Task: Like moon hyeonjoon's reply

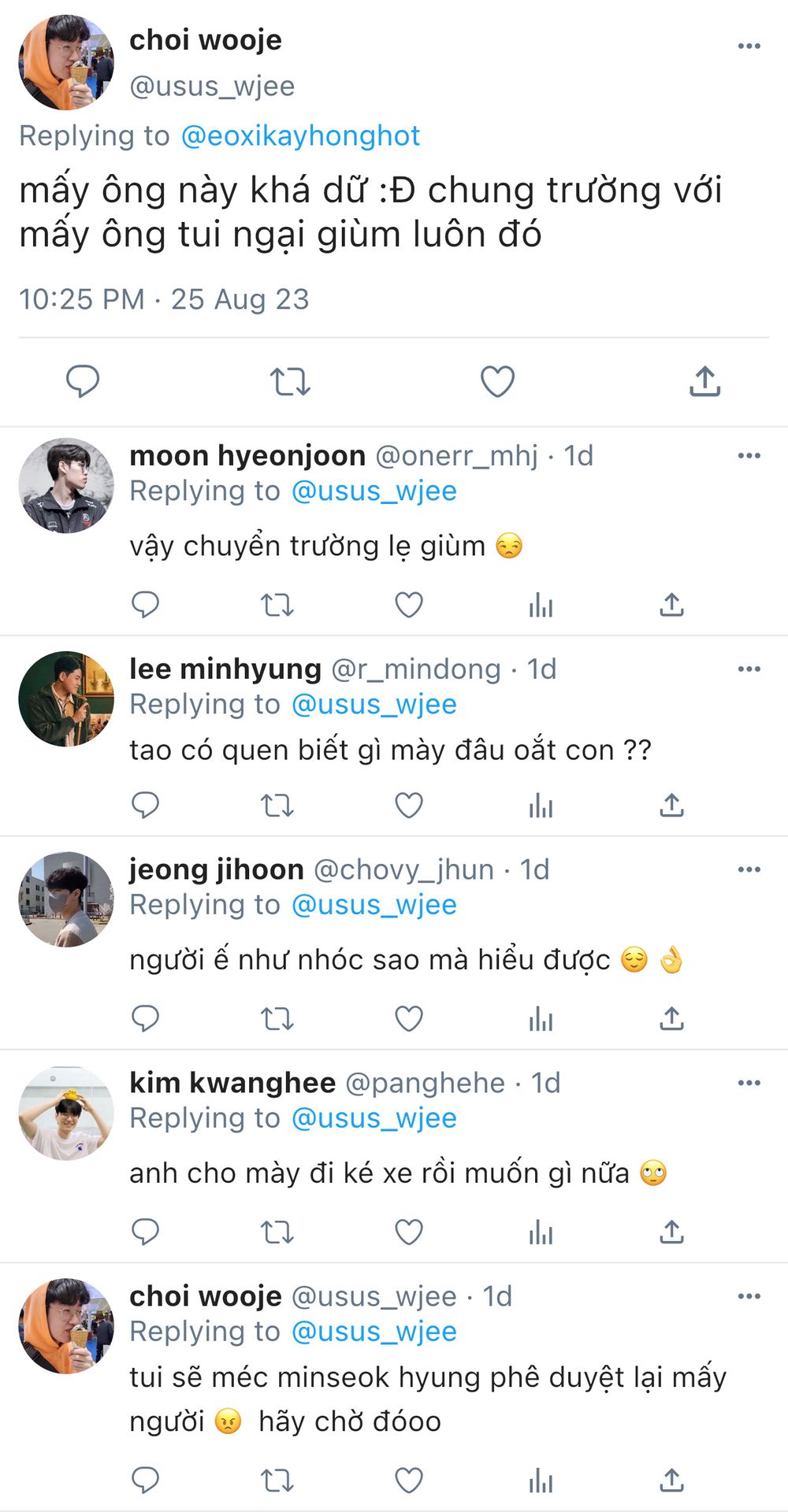Action: coord(408,605)
